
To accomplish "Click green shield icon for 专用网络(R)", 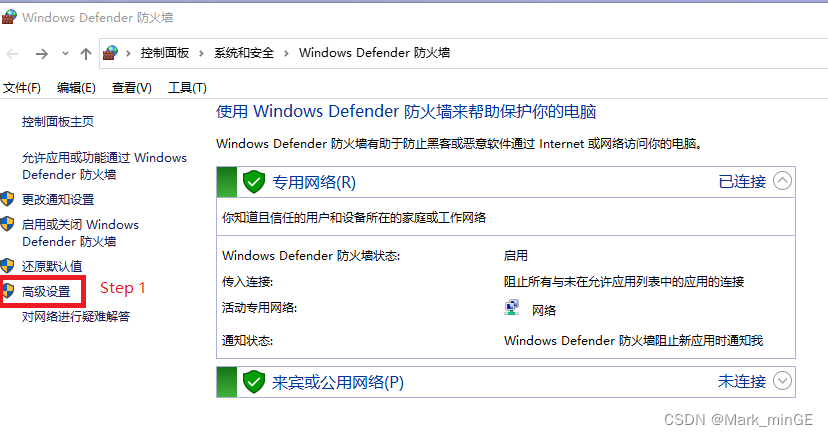I will 253,182.
